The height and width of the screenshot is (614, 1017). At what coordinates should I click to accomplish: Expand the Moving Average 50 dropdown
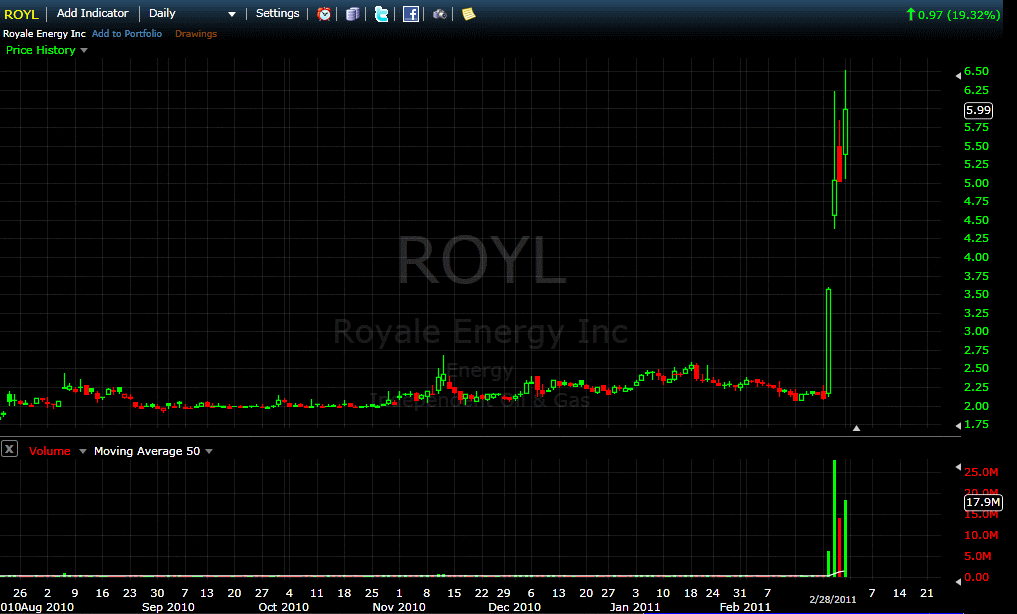pyautogui.click(x=209, y=451)
